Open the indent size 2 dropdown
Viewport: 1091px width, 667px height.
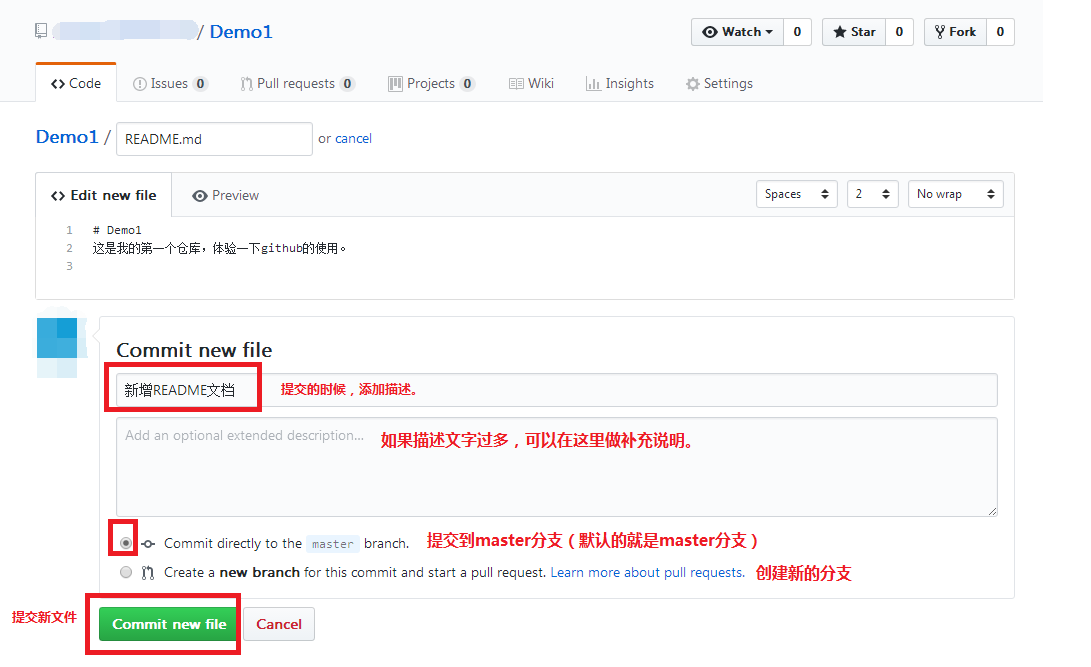(873, 194)
